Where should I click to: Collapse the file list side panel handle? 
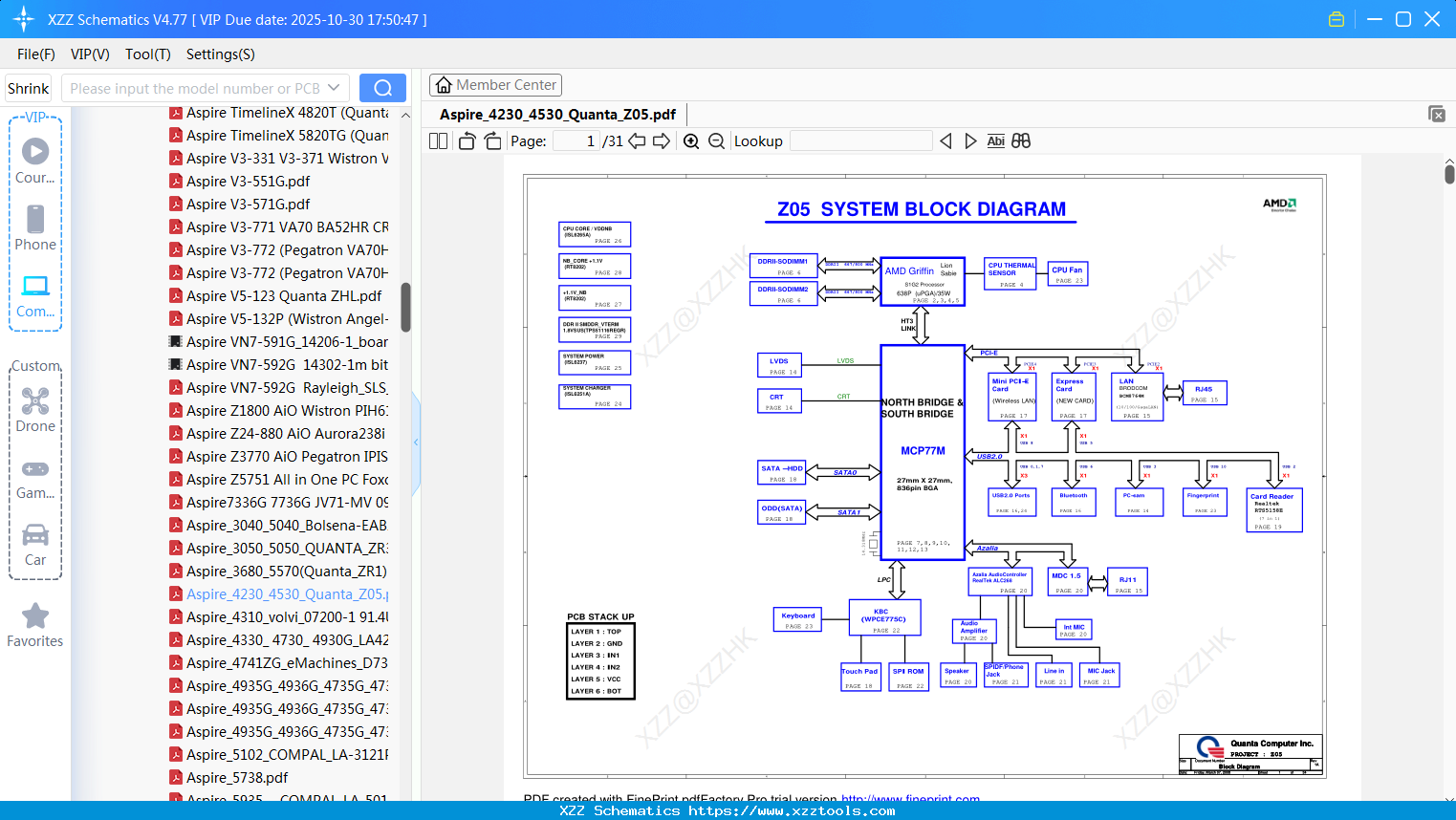coord(416,442)
